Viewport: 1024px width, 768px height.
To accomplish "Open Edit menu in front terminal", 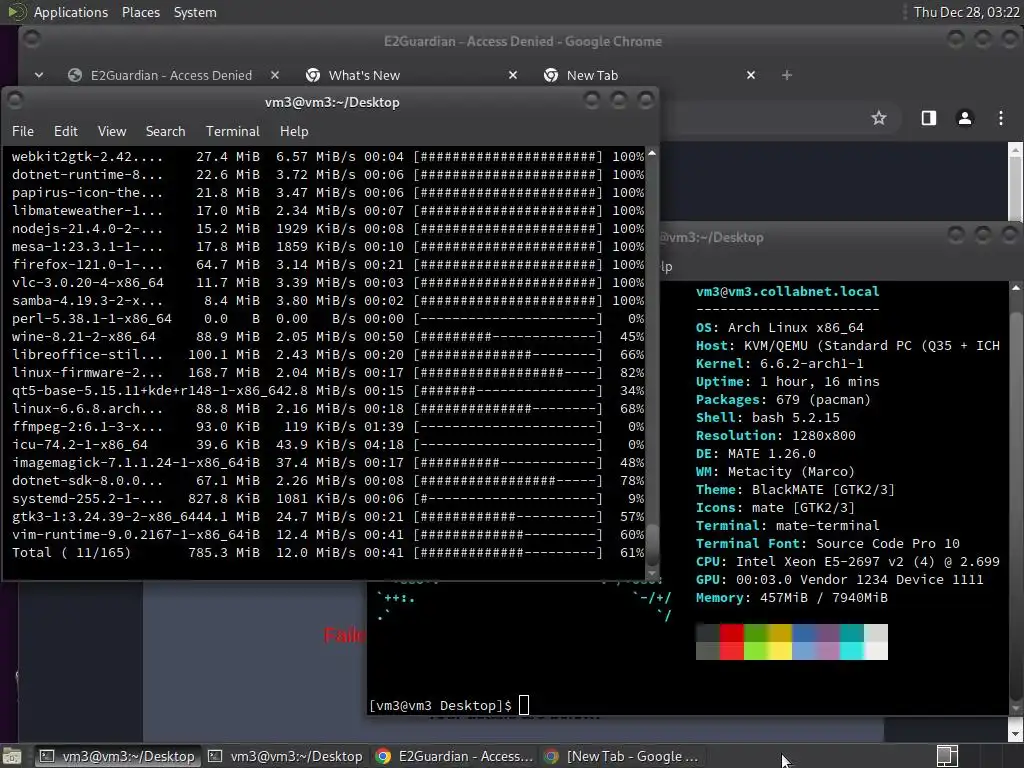I will (x=65, y=131).
